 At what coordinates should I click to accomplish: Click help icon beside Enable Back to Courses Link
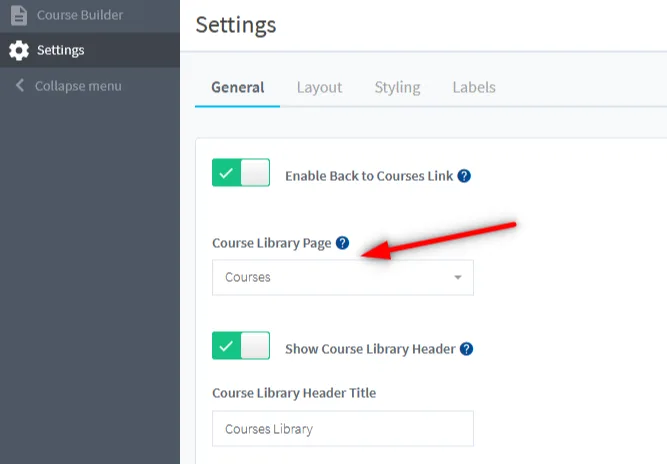tap(464, 176)
